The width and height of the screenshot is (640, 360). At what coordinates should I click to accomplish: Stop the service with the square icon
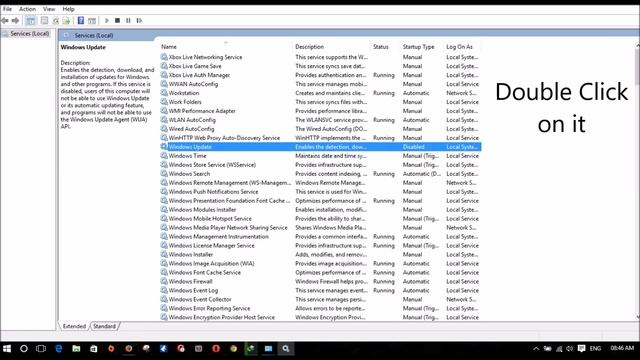(118, 20)
